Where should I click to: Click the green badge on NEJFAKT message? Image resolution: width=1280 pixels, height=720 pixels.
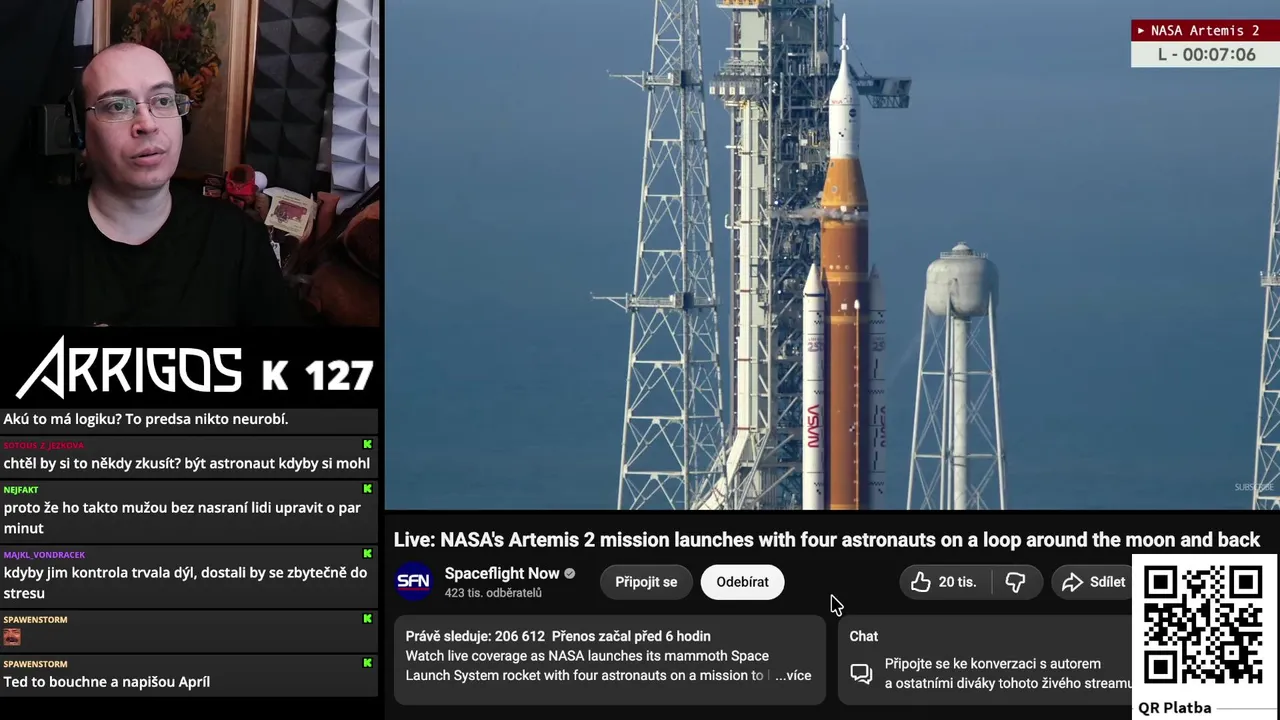coord(368,489)
